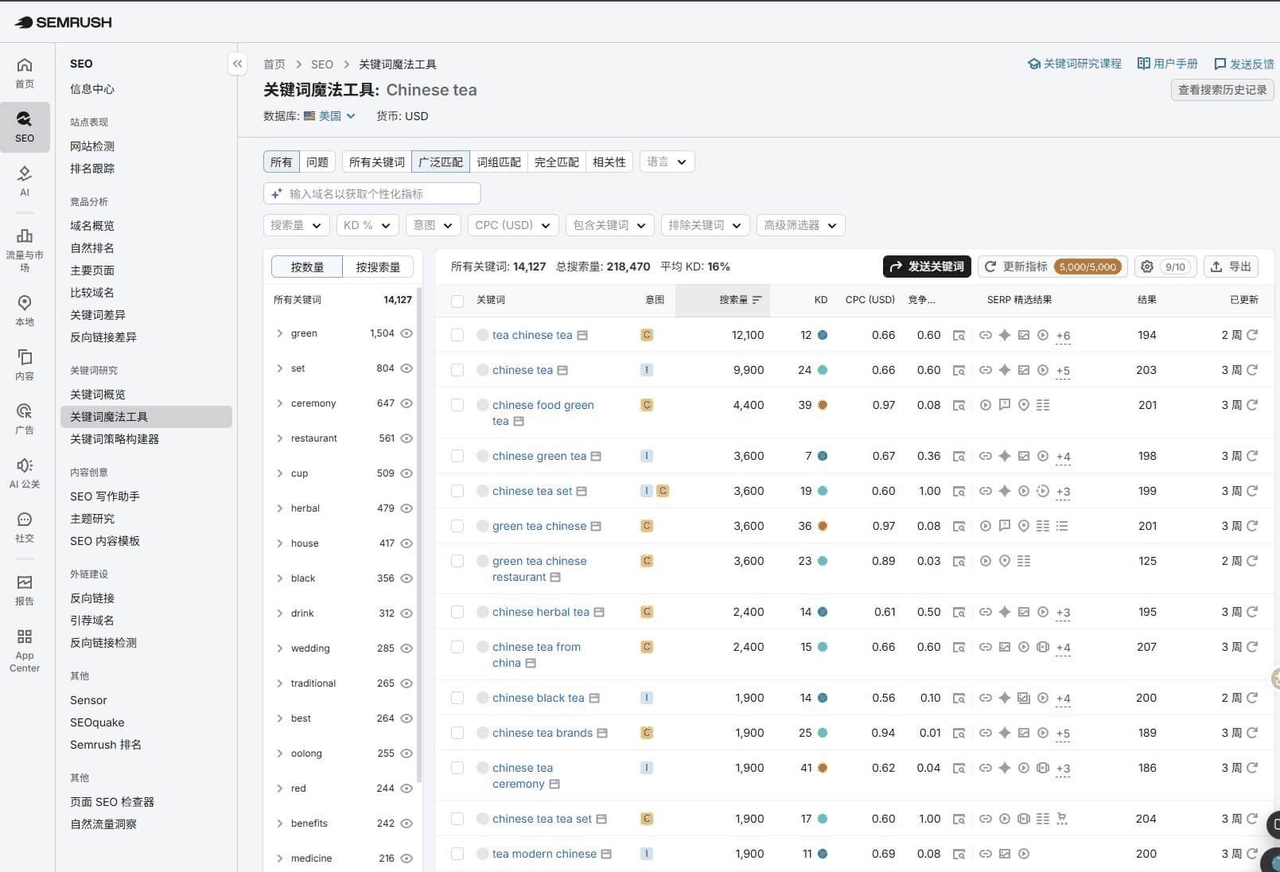
Task: Open the 关键词研究课程 link
Action: (1074, 64)
